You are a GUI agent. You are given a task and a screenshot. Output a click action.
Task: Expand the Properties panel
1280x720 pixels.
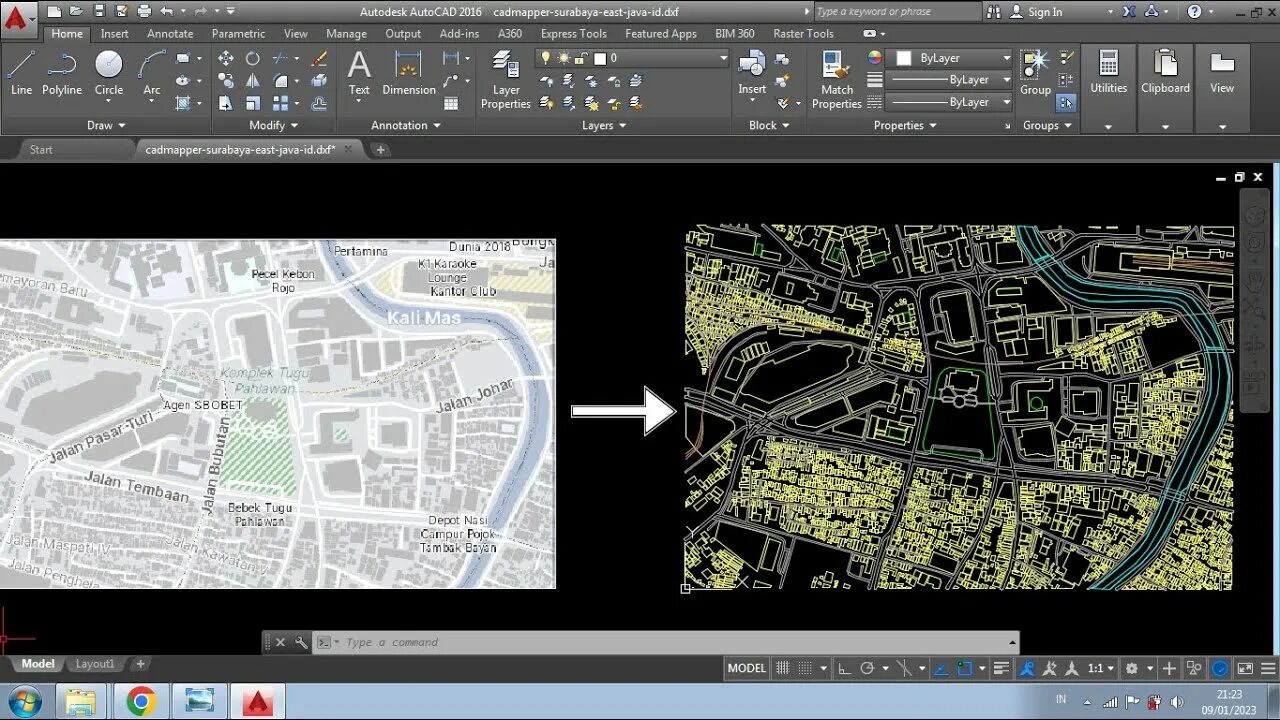pyautogui.click(x=905, y=125)
